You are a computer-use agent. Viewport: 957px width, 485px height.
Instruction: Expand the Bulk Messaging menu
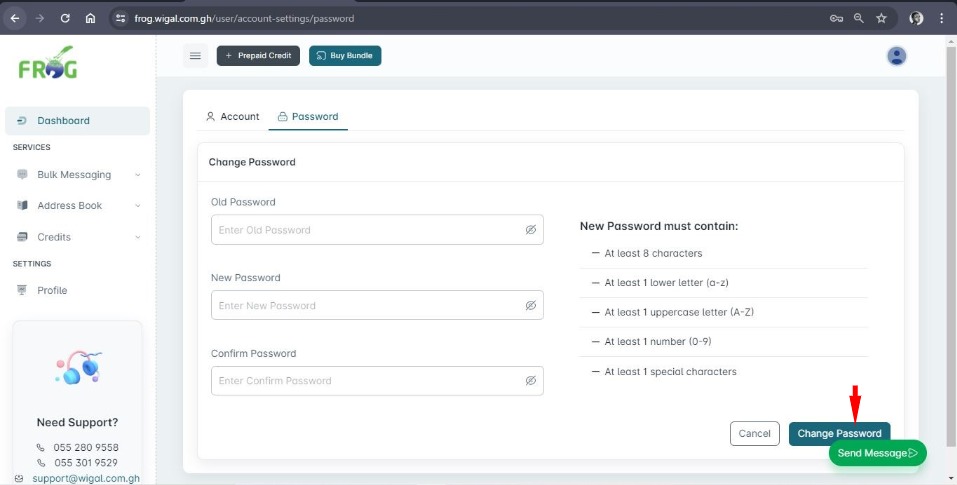[x=77, y=175]
